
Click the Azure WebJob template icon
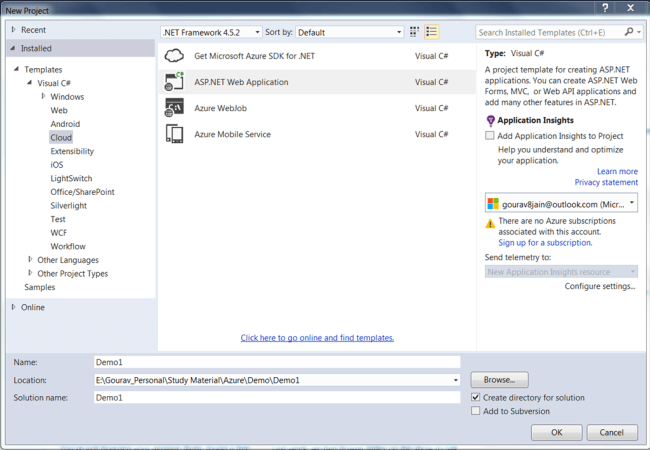click(174, 108)
